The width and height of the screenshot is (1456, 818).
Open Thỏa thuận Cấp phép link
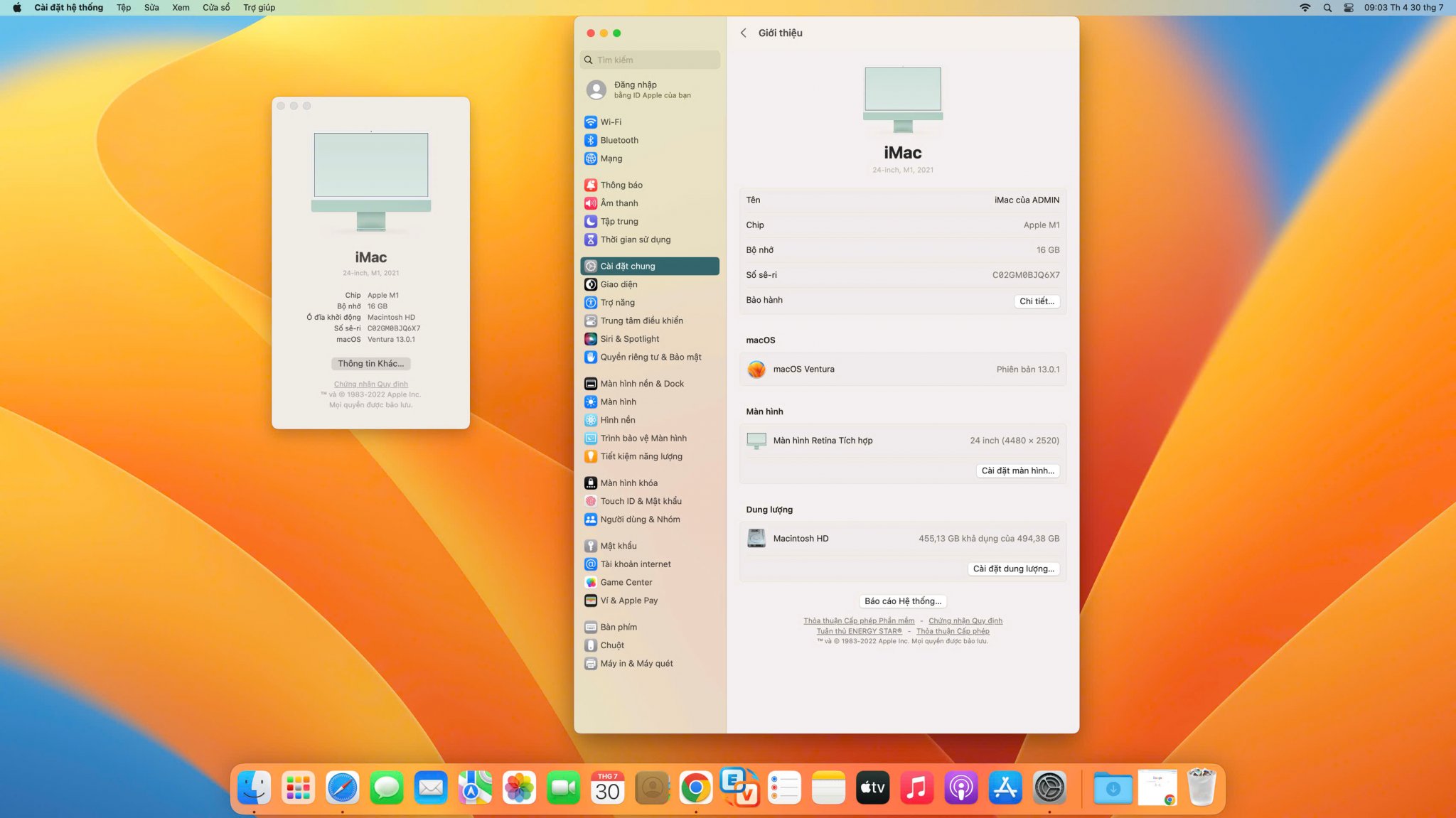(x=953, y=631)
